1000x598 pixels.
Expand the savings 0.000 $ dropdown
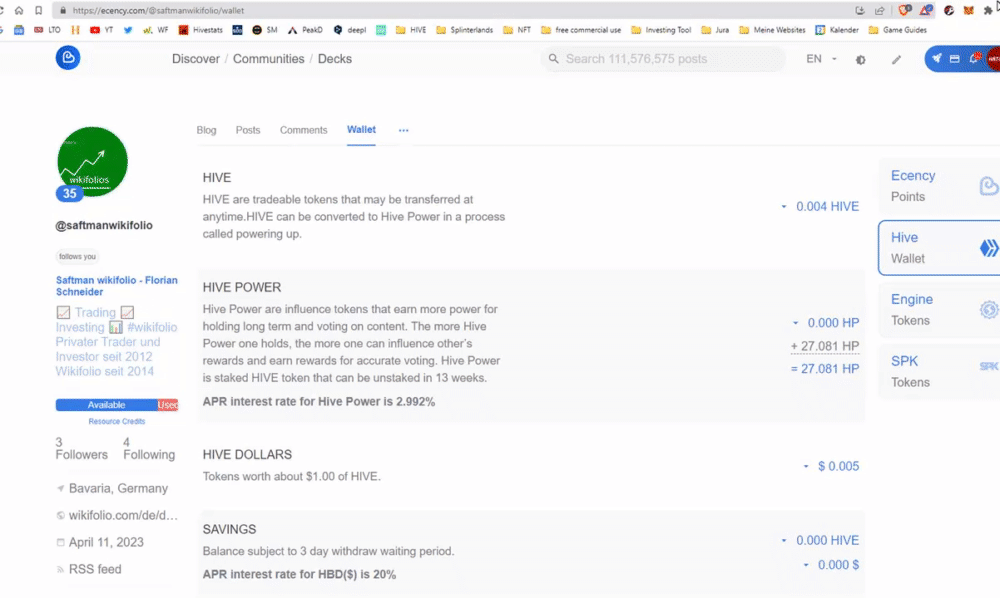[x=806, y=565]
